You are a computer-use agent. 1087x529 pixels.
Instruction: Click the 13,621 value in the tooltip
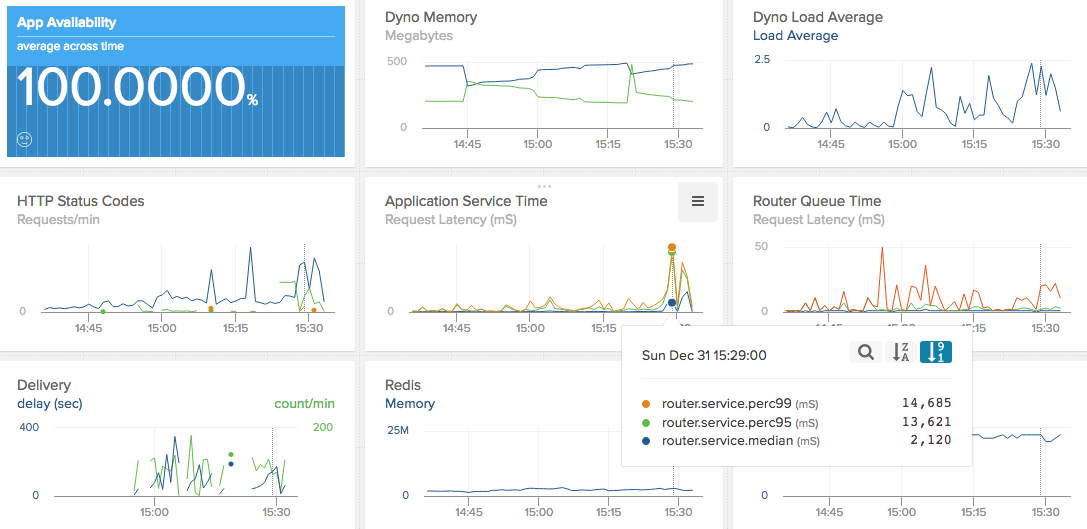coord(927,422)
